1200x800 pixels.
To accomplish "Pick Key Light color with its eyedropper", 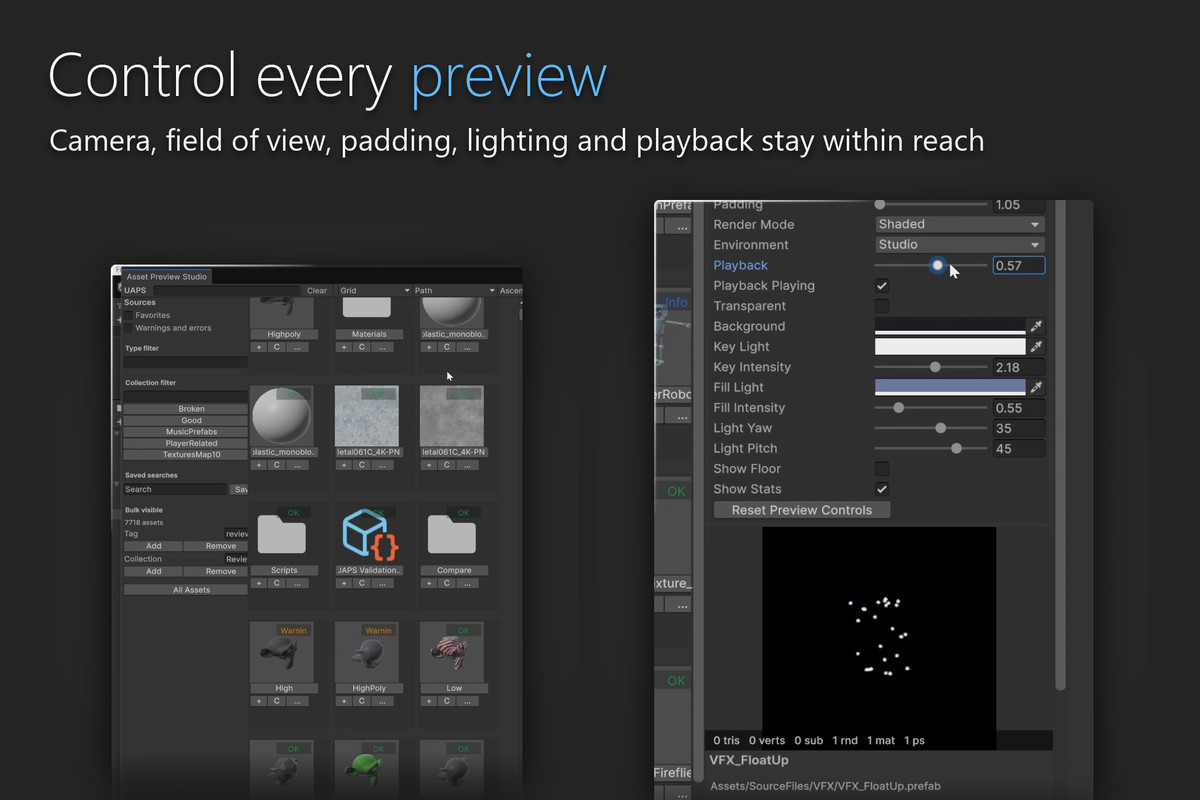I will (x=1037, y=347).
